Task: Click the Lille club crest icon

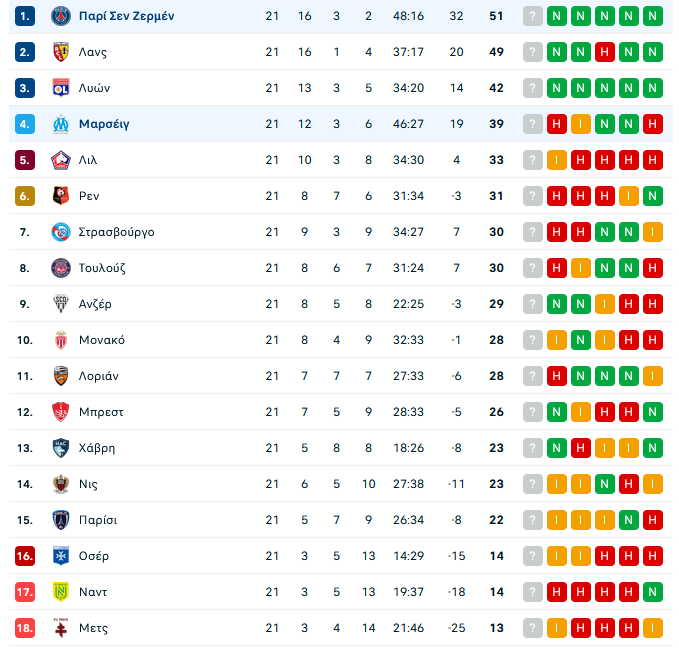Action: 61,160
